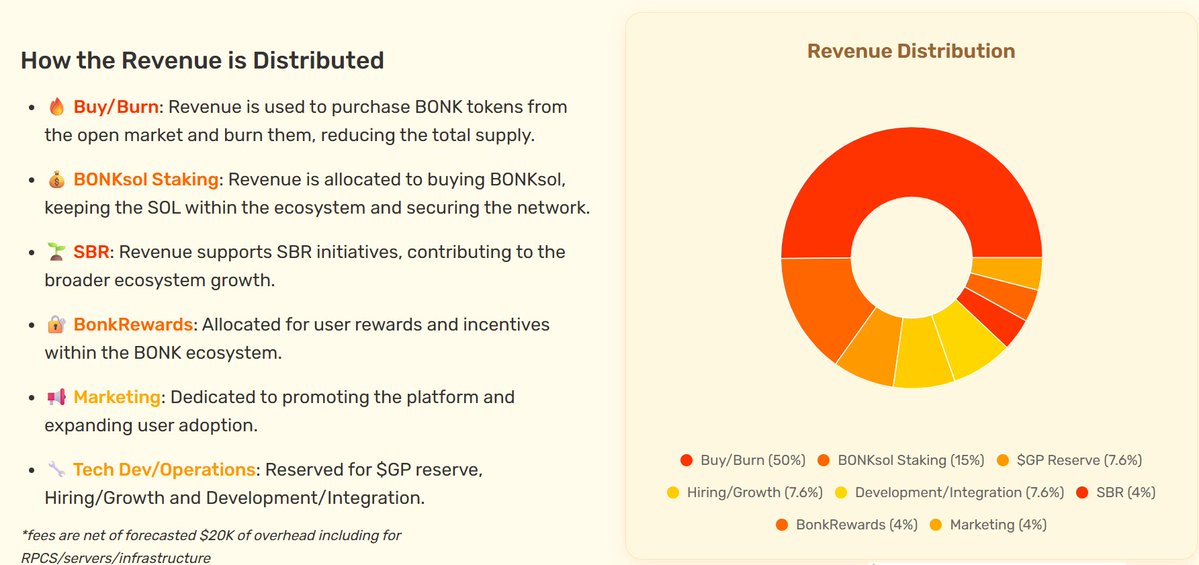The image size is (1199, 565).
Task: Click the 'Development/Integration (7.6%)' legend label
Action: [x=960, y=492]
